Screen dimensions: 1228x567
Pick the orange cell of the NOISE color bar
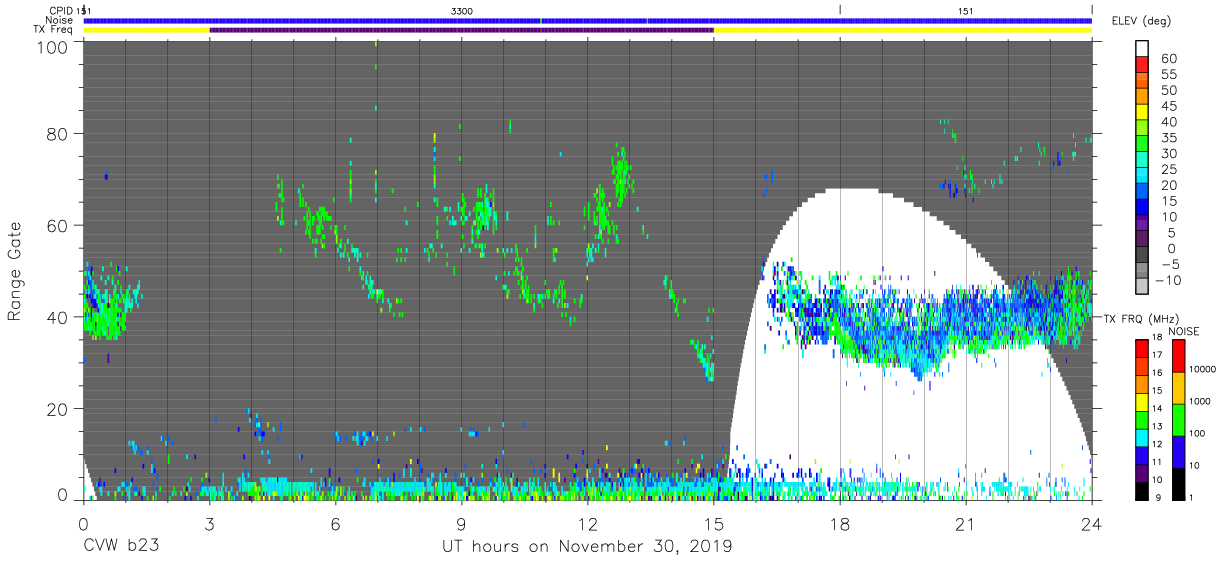coord(1181,387)
